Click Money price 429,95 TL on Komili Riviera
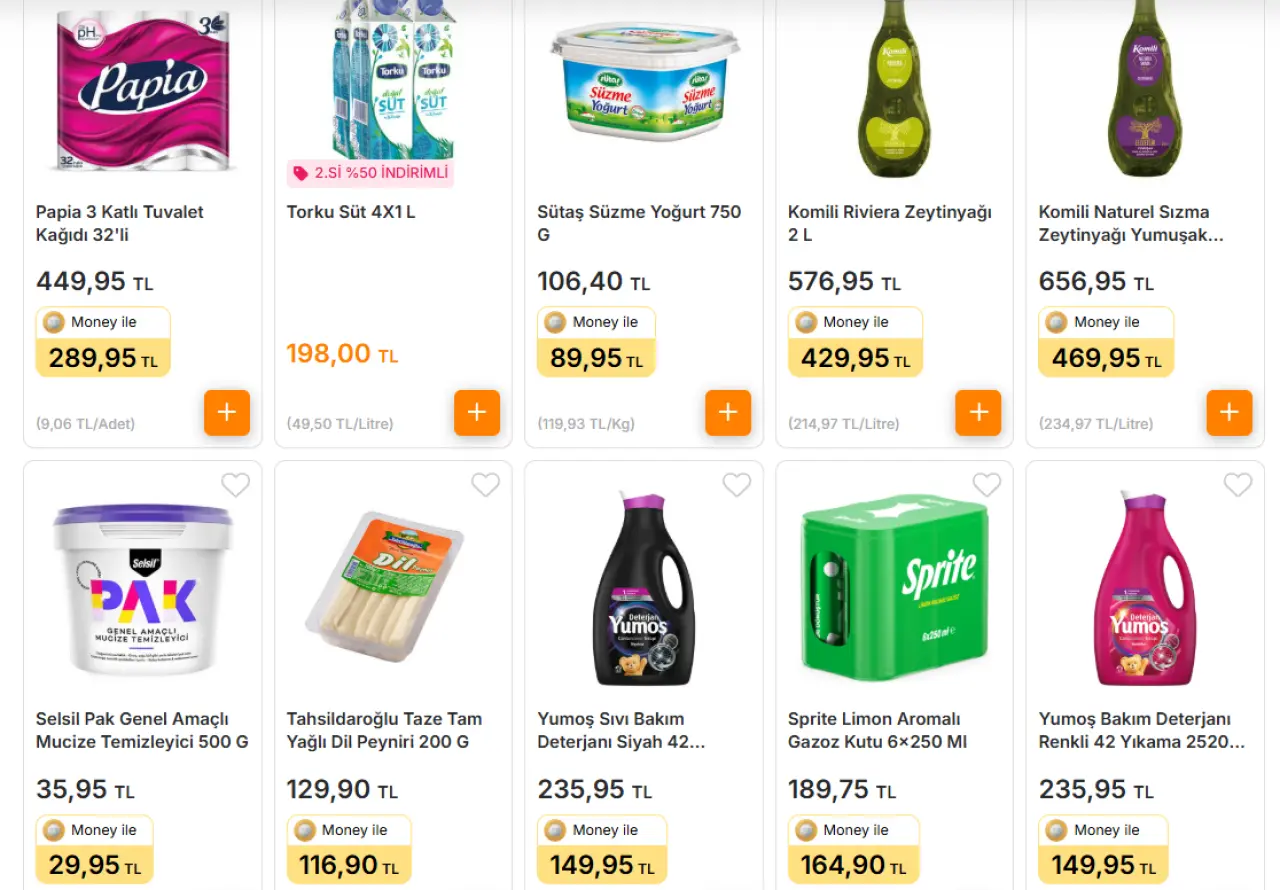Image resolution: width=1280 pixels, height=890 pixels. [x=855, y=357]
